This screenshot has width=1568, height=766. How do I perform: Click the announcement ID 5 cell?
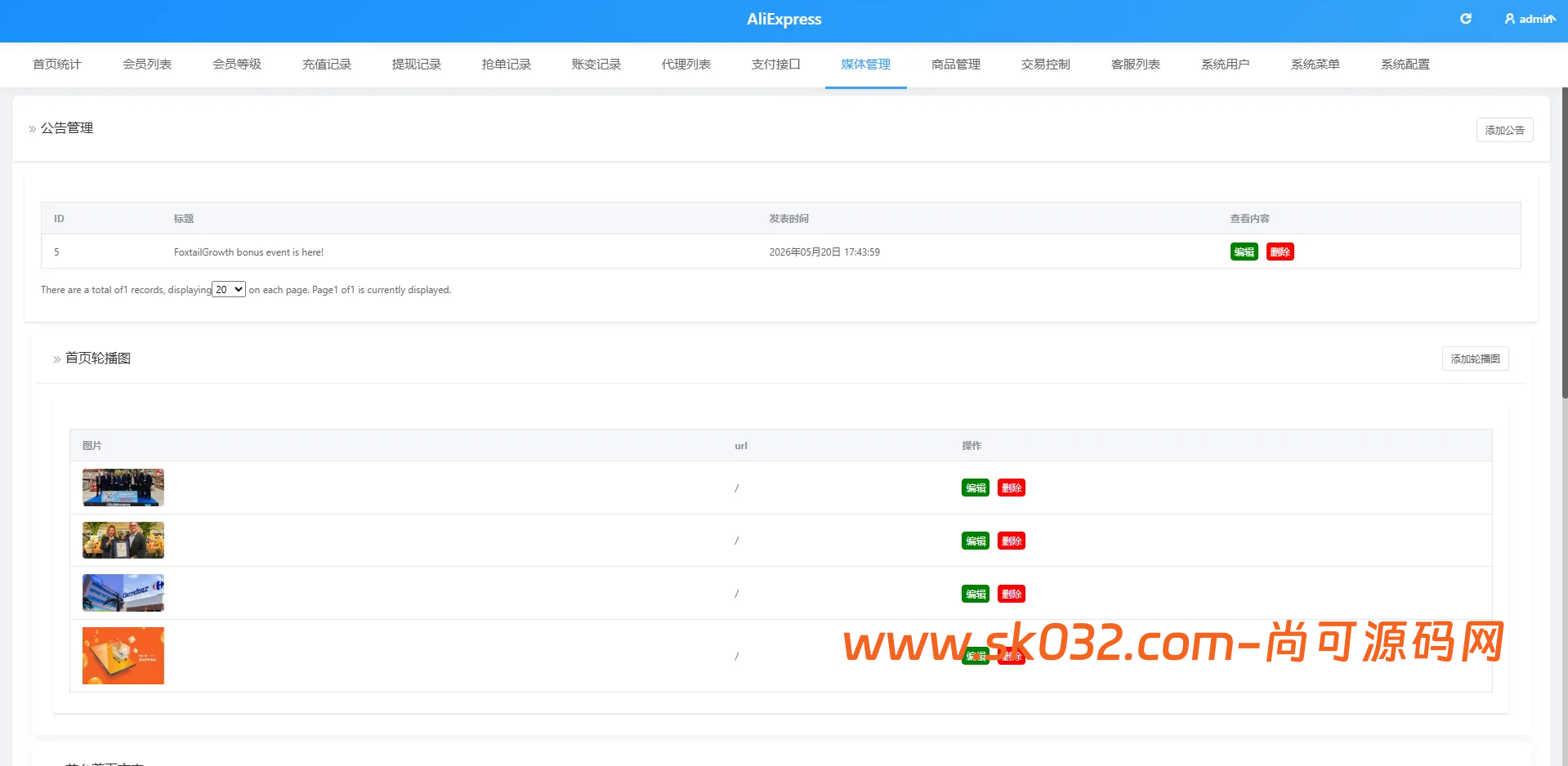(x=56, y=252)
